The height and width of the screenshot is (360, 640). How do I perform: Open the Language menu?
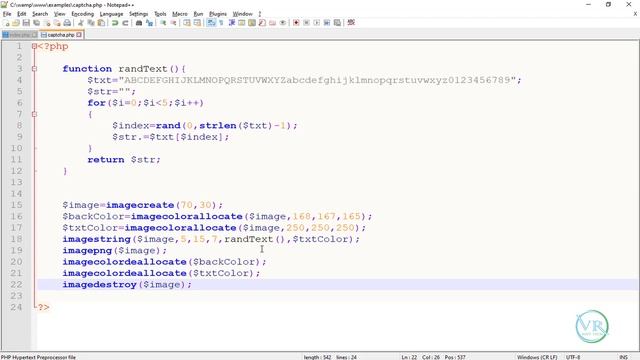111,14
